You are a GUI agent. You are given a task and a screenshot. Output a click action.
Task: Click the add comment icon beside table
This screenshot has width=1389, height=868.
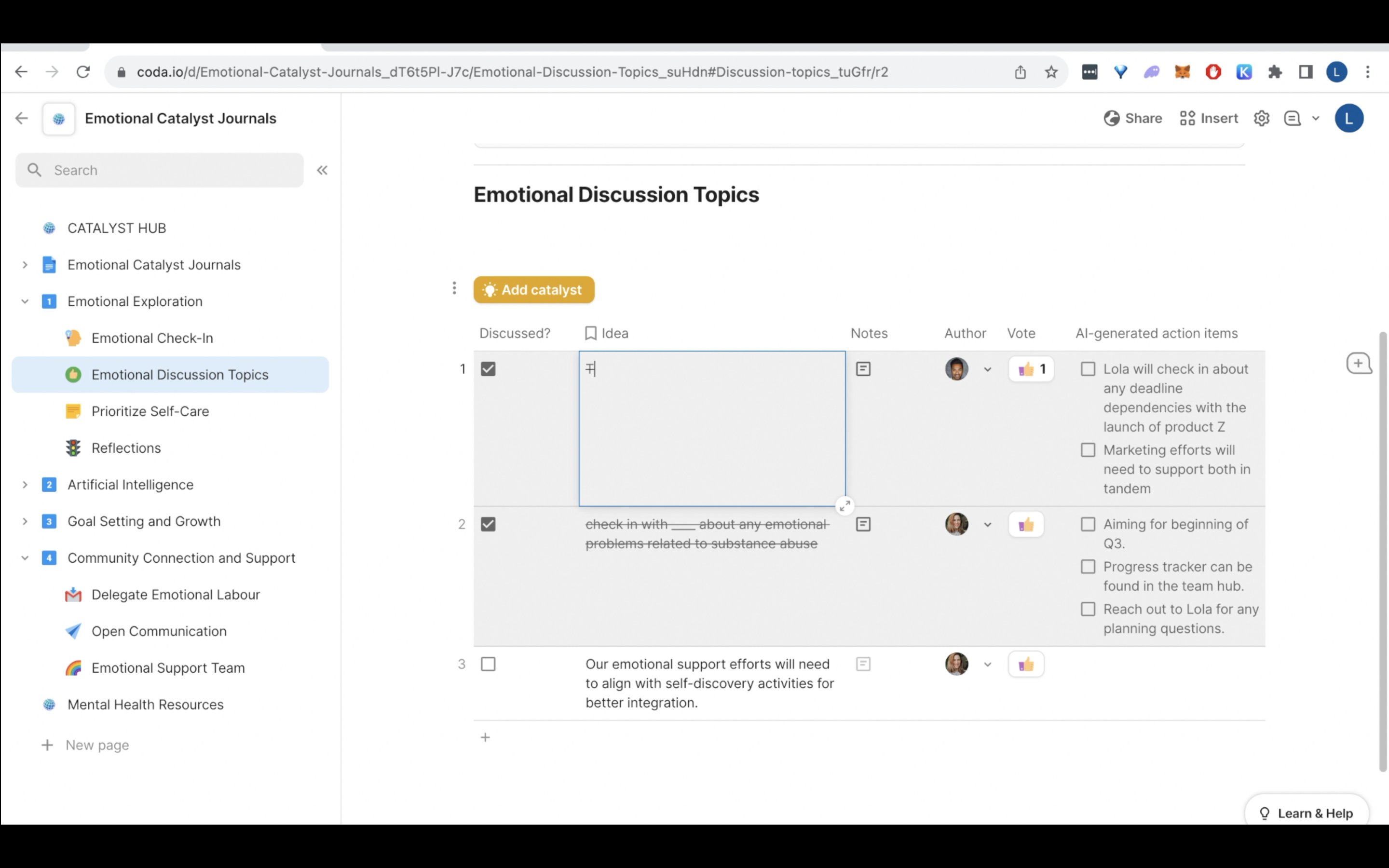coord(1358,364)
